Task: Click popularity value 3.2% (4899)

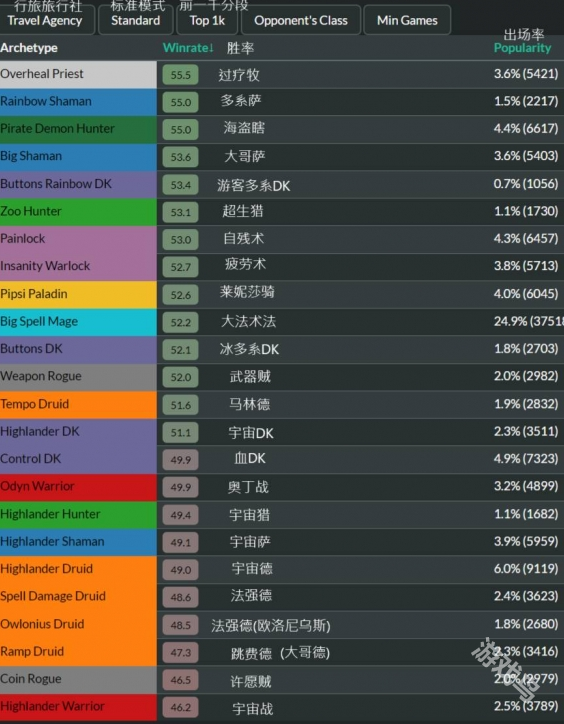Action: [526, 486]
